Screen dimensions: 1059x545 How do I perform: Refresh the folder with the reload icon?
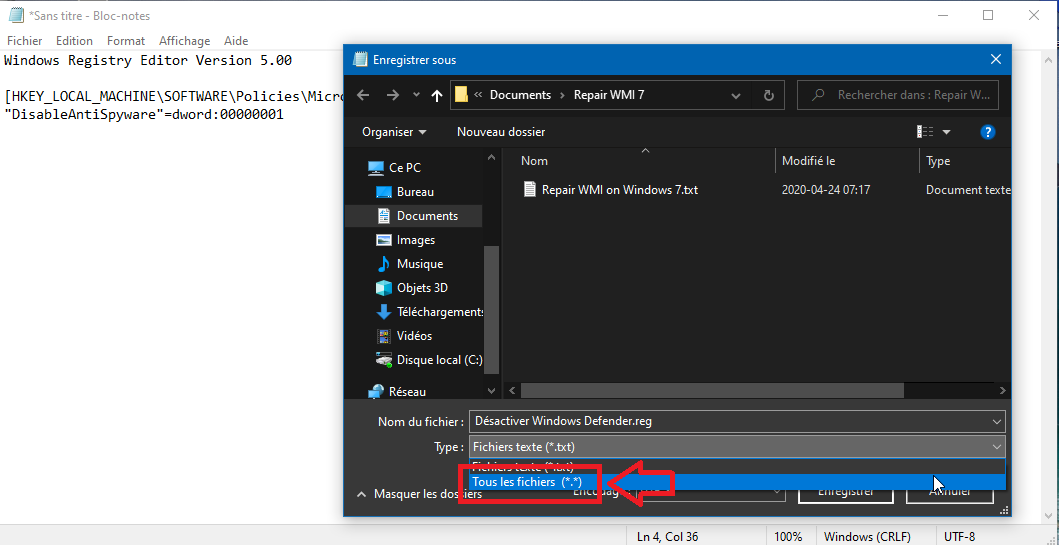point(768,95)
